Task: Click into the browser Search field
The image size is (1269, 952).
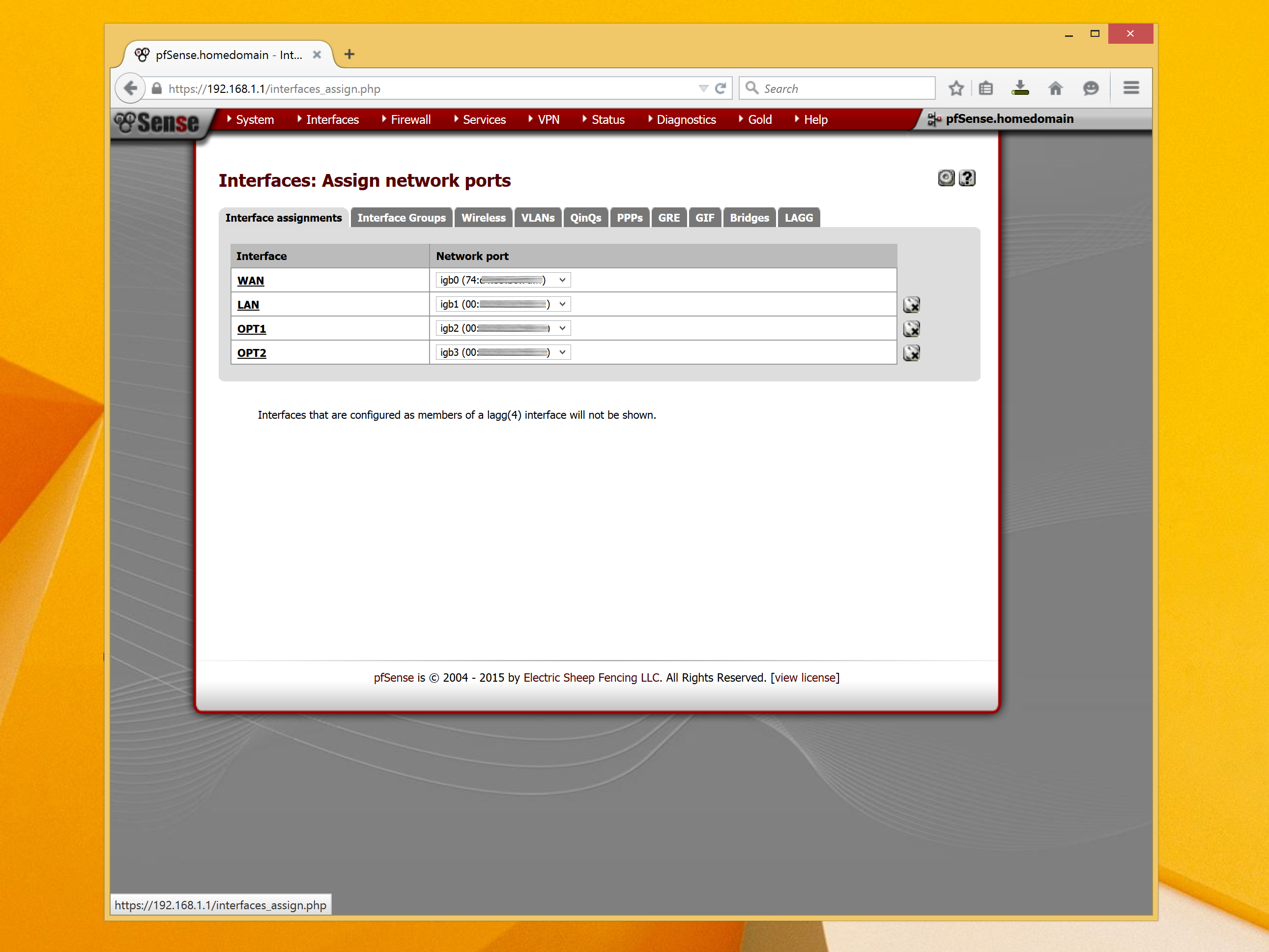Action: tap(837, 88)
